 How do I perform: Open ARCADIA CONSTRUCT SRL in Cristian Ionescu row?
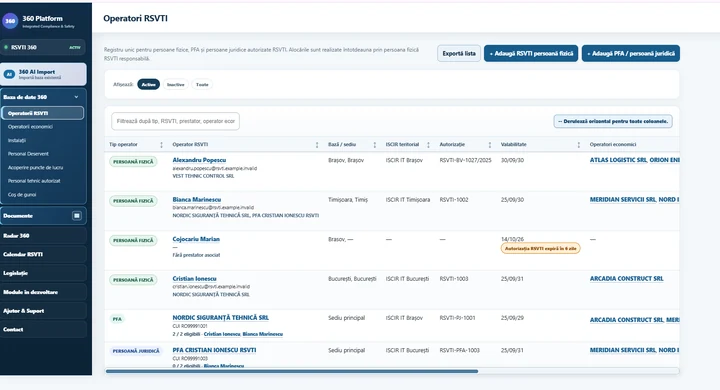[626, 279]
